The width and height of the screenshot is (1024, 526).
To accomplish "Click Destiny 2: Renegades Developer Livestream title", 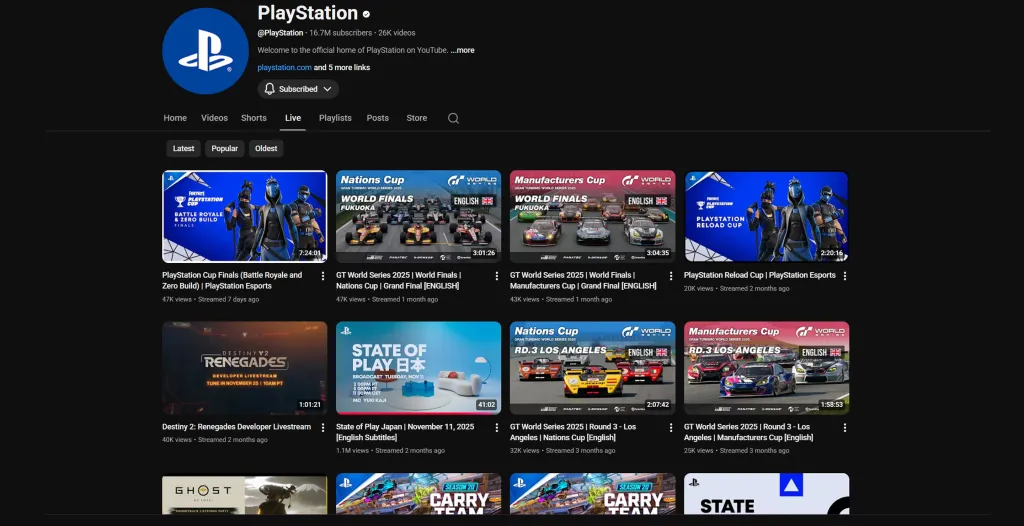I will 236,427.
